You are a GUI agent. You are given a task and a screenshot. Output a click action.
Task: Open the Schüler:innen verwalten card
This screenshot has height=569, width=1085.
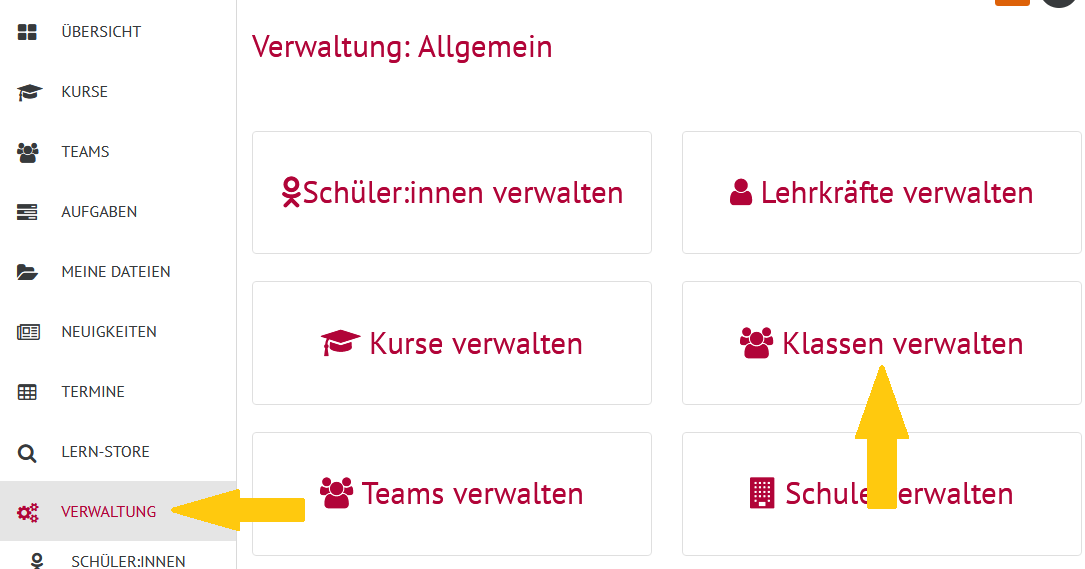coord(452,192)
